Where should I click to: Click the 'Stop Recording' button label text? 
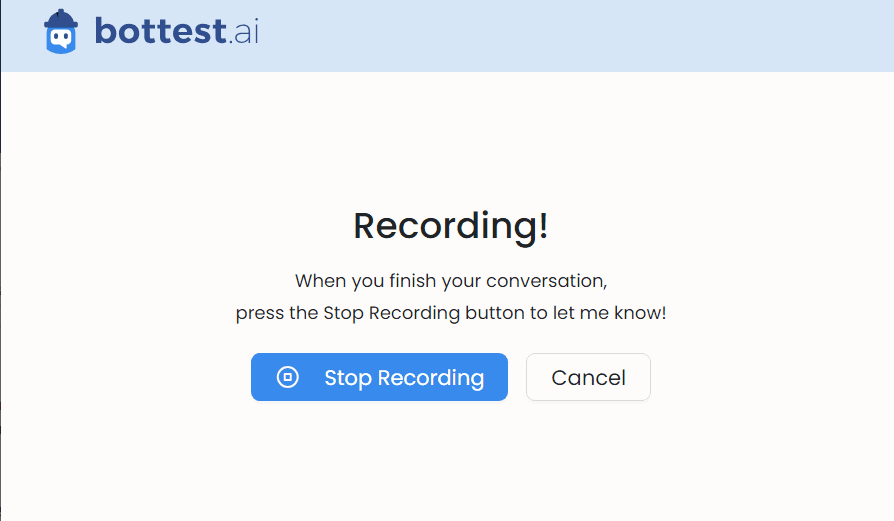404,378
